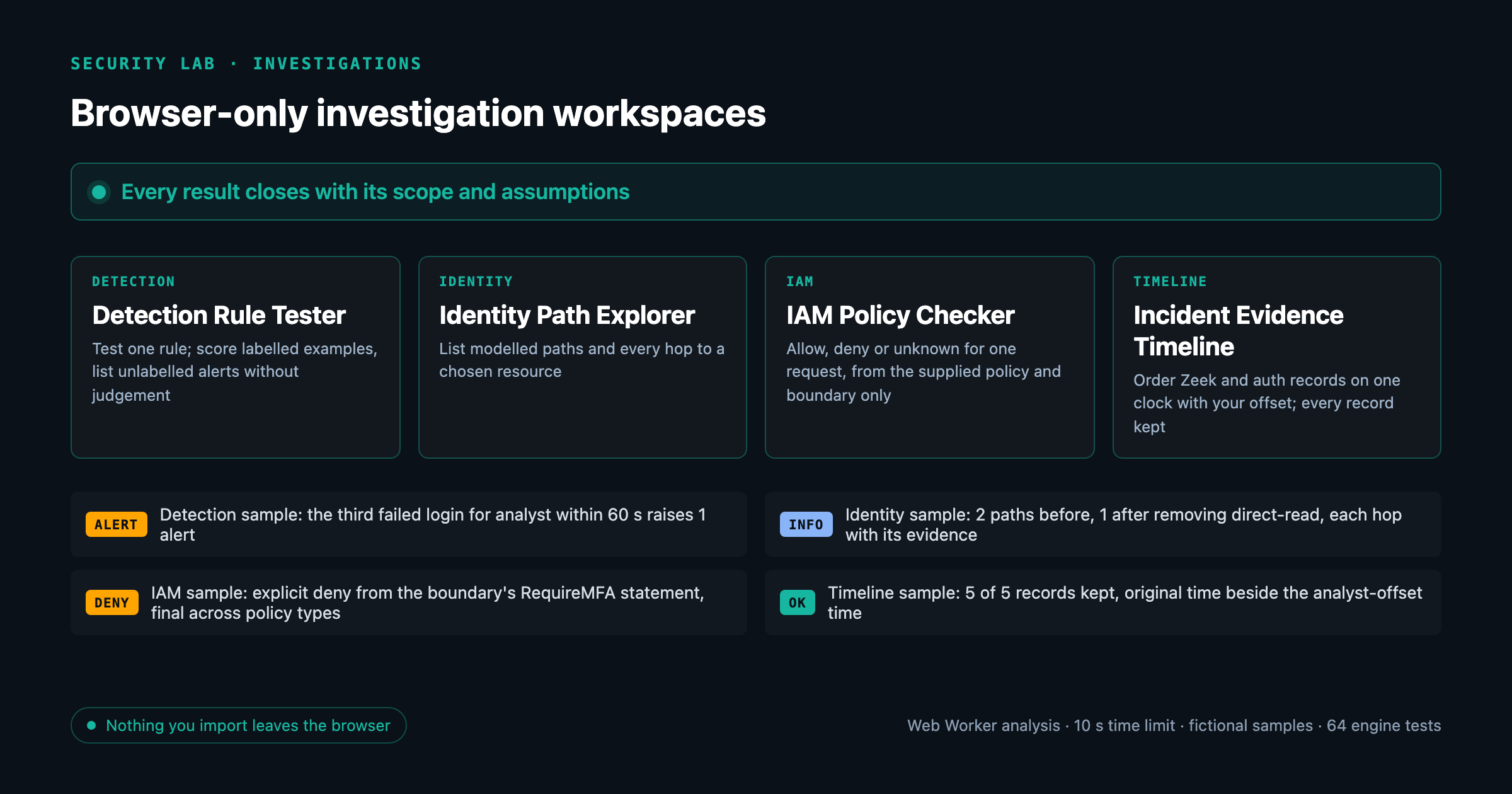The width and height of the screenshot is (1512, 794).
Task: Select the Timeline sample records kept row
Action: tap(1102, 602)
